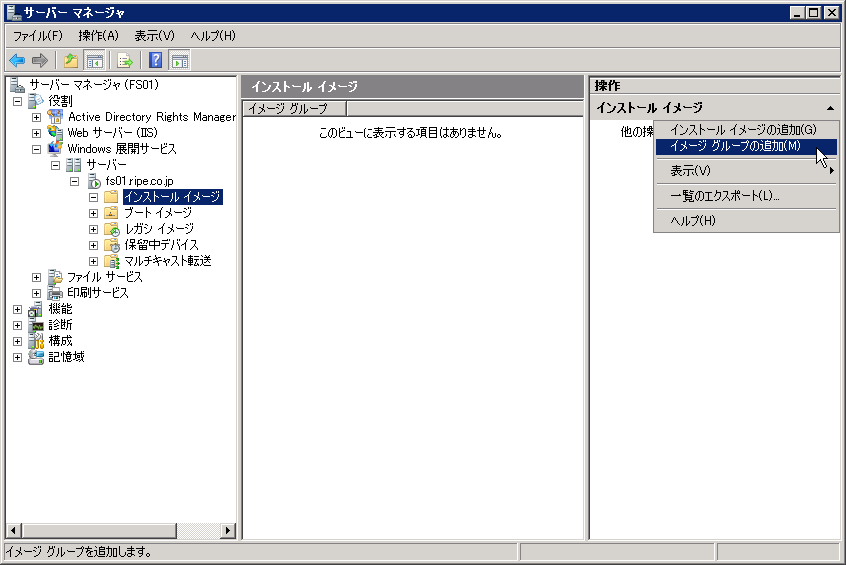This screenshot has width=846, height=565.
Task: Select the 診断 tree item
Action: click(60, 325)
